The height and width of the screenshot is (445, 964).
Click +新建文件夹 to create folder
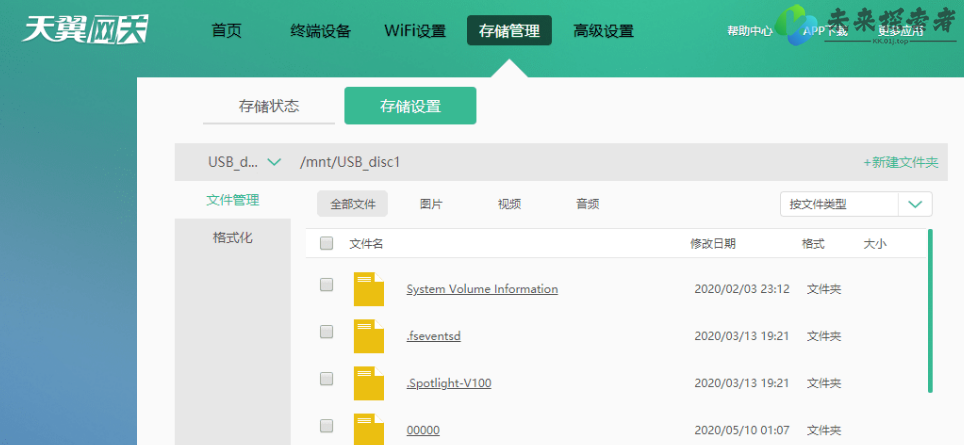click(900, 162)
